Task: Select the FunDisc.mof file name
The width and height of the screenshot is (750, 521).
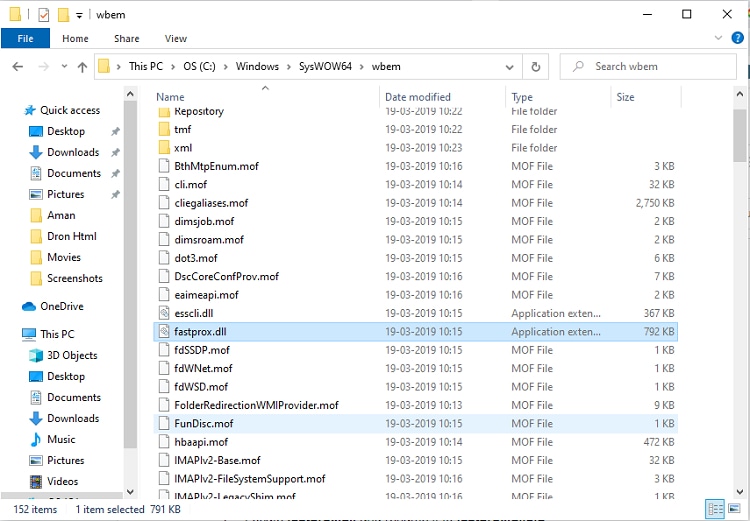Action: coord(204,424)
